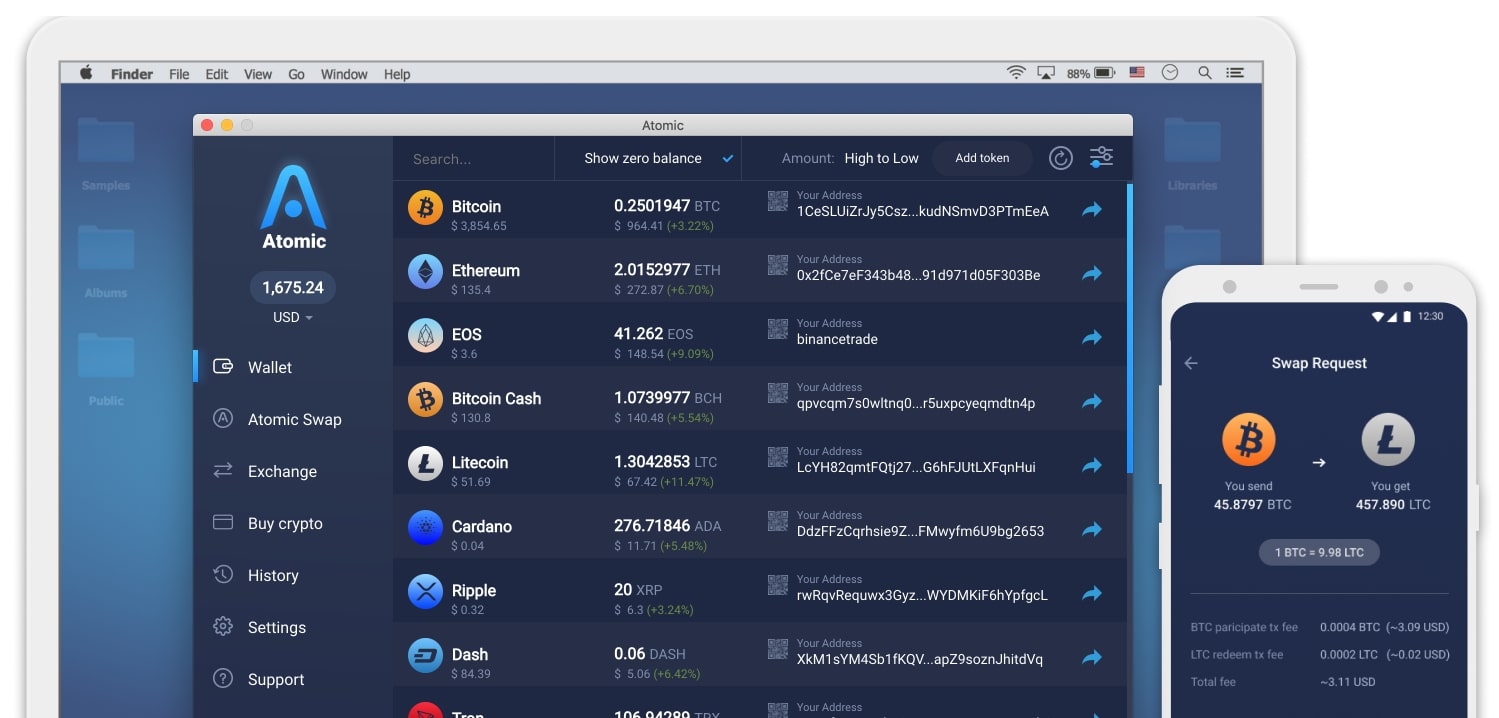Show QR code for Bitcoin address
The height and width of the screenshot is (718, 1499).
point(778,201)
